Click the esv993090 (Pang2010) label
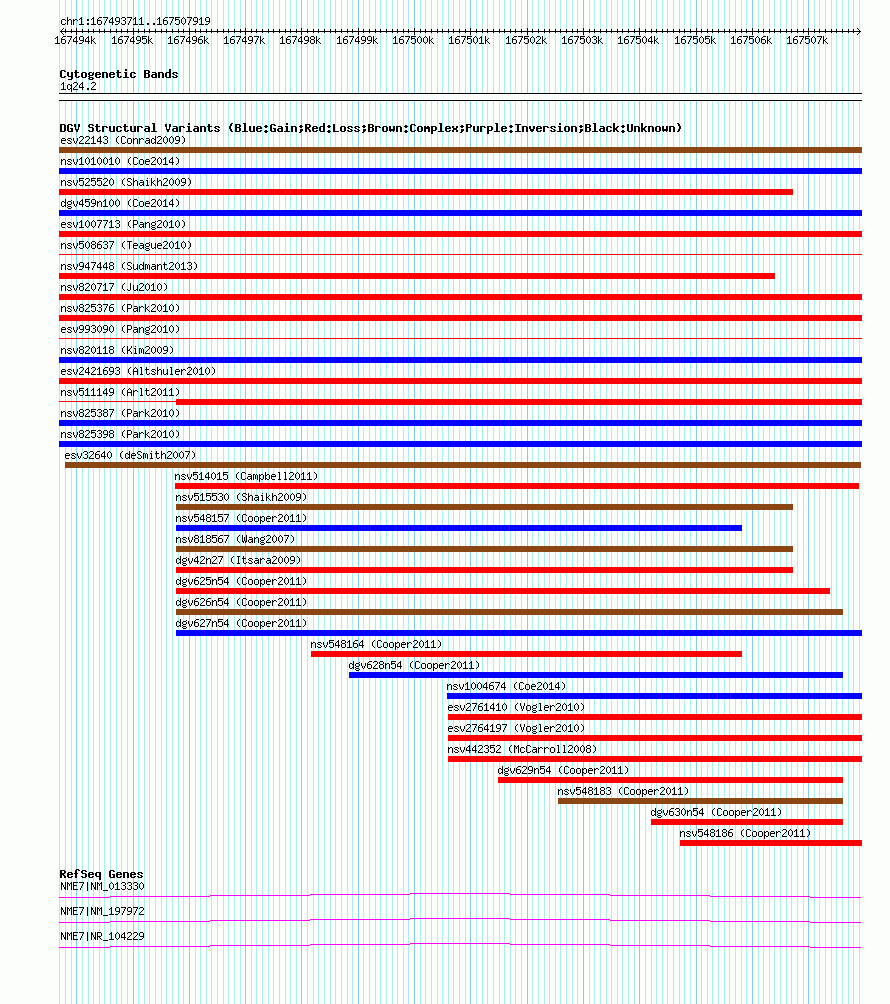 [x=120, y=329]
